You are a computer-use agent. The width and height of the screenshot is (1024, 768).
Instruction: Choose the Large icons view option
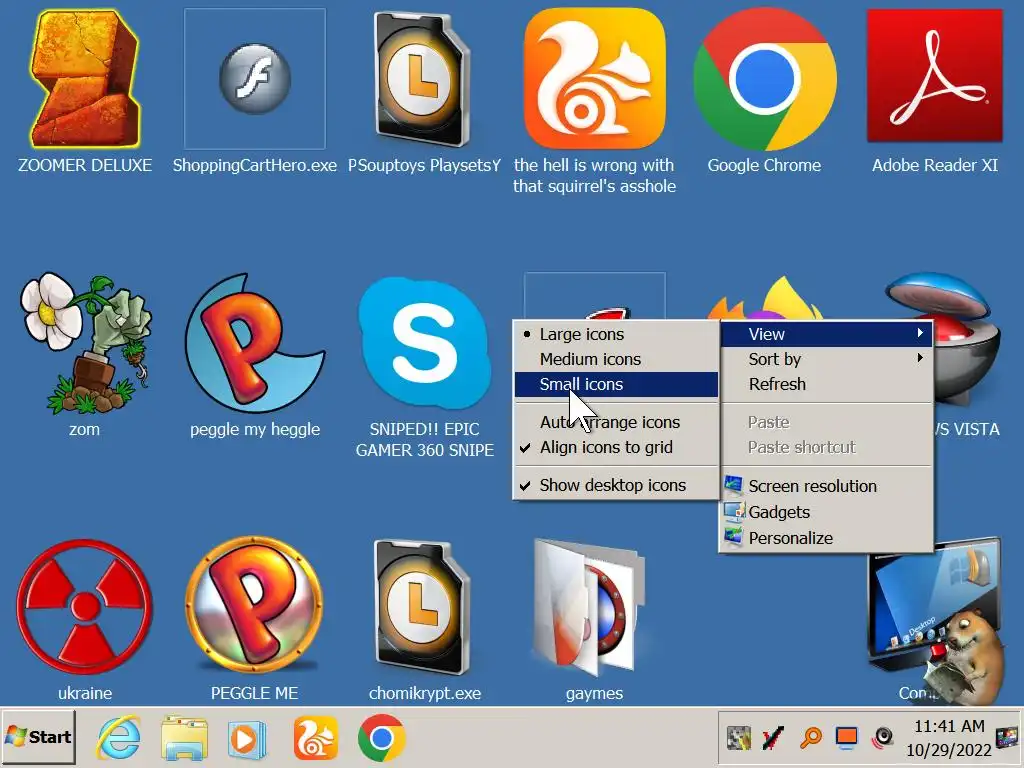(616, 334)
